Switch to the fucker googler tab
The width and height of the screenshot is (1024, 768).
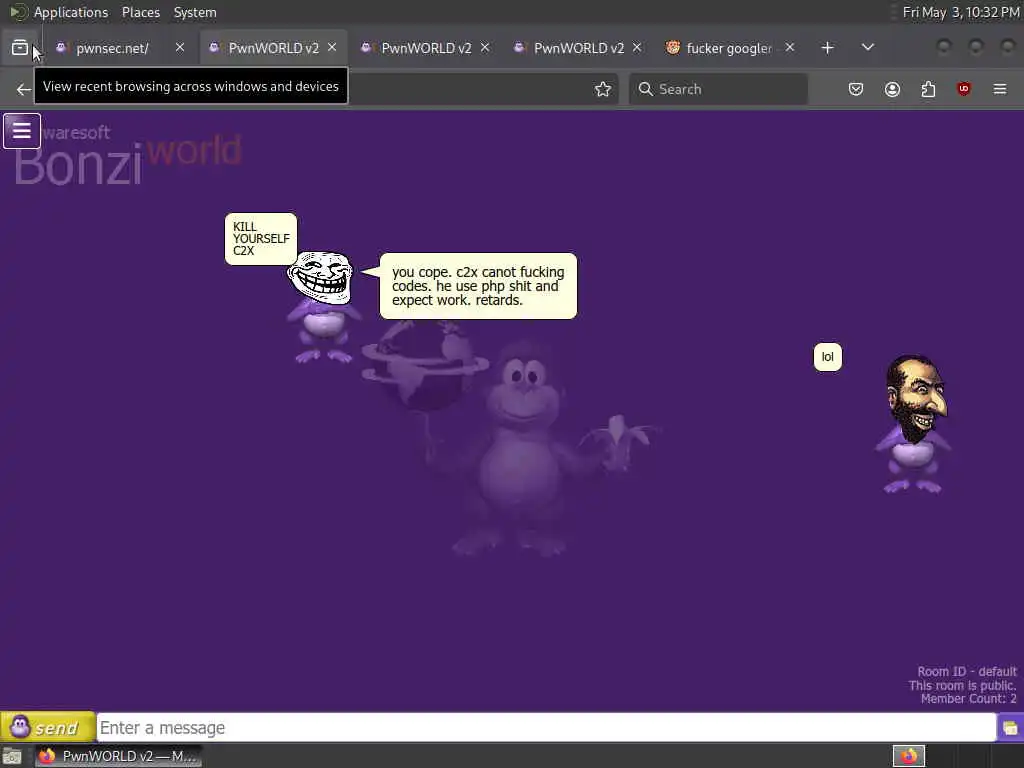click(x=731, y=48)
